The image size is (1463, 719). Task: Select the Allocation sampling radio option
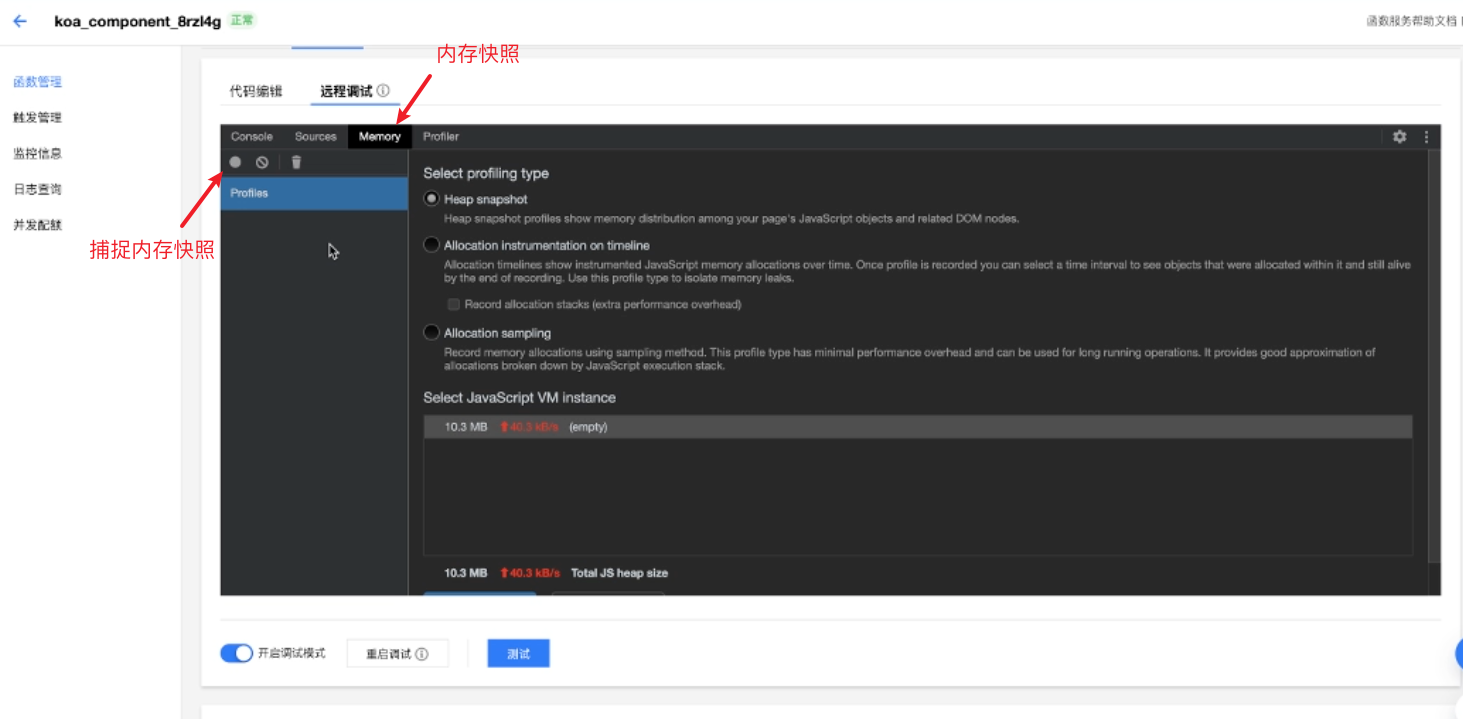(431, 333)
